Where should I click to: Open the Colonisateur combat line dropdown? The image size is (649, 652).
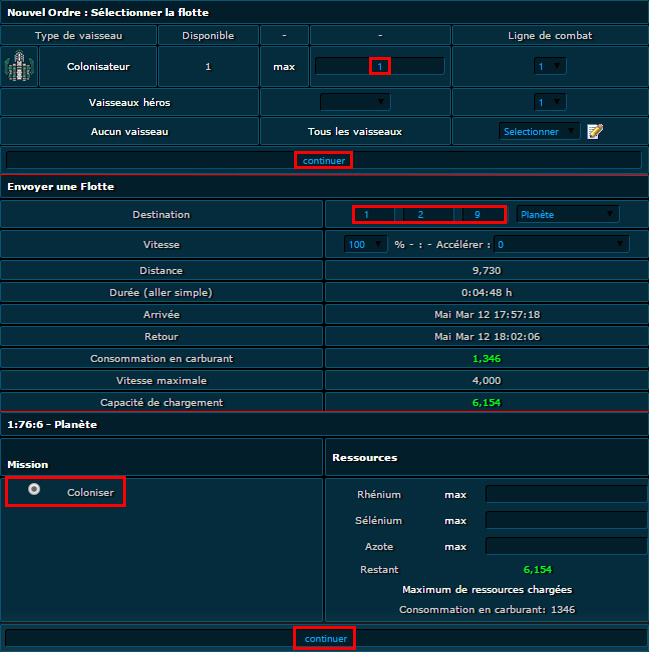pyautogui.click(x=550, y=66)
